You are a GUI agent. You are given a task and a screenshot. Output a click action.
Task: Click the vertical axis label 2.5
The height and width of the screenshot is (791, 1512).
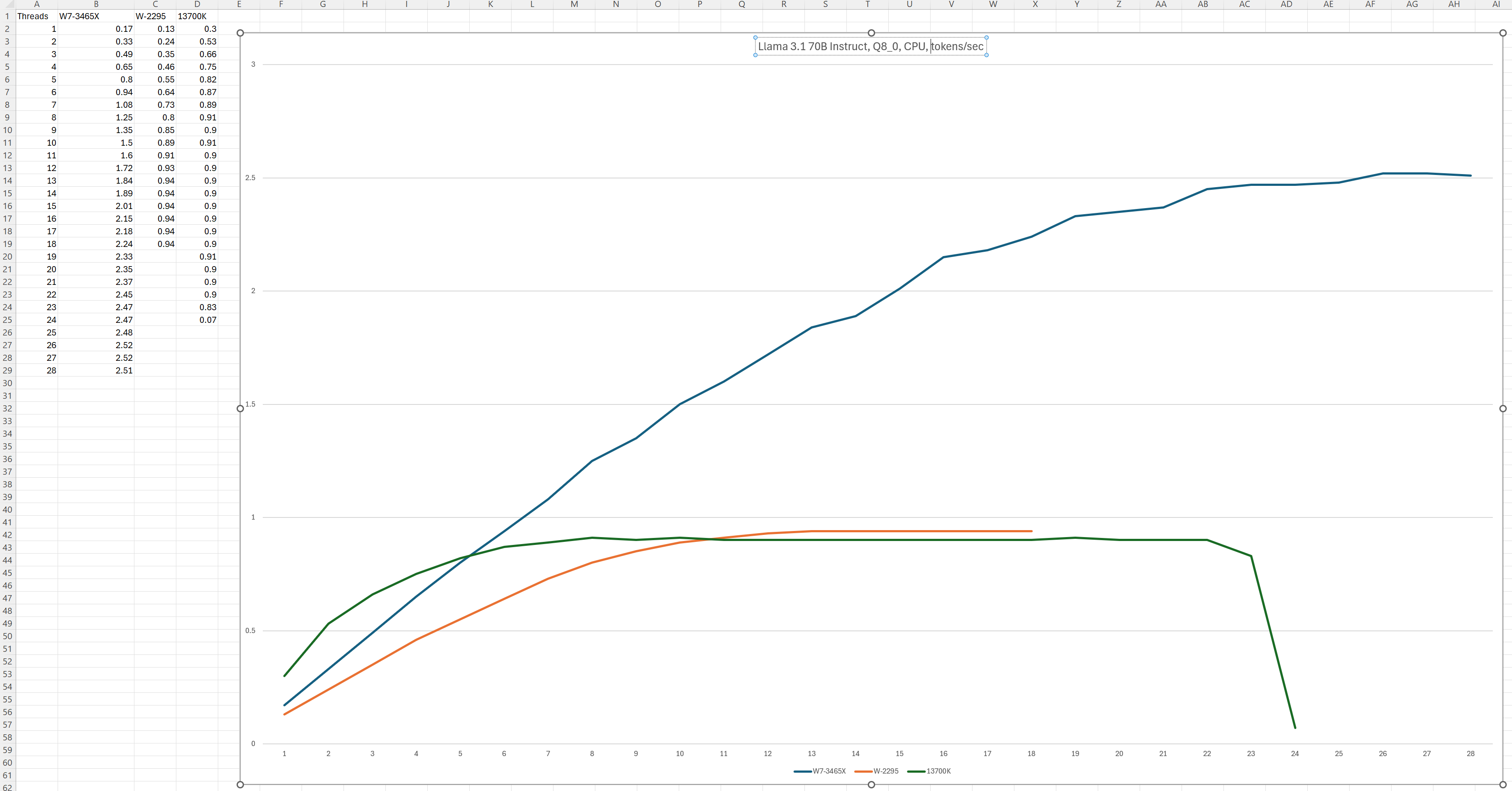tap(251, 178)
